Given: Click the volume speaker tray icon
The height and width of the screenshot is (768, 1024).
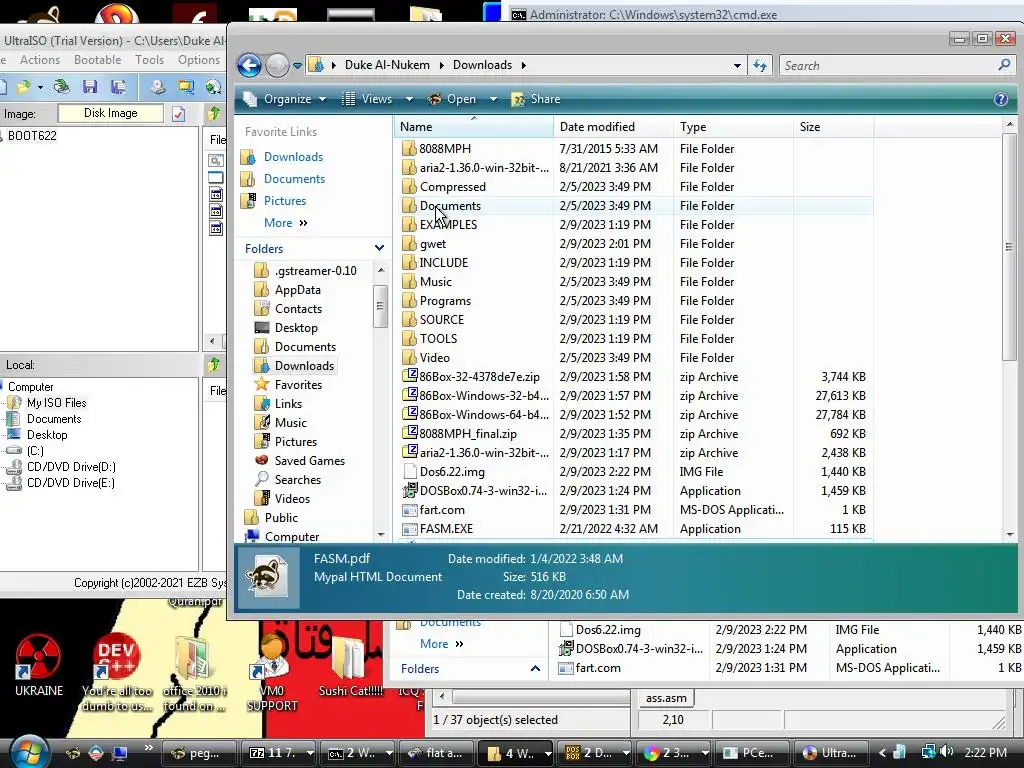Looking at the screenshot, I should 948,752.
